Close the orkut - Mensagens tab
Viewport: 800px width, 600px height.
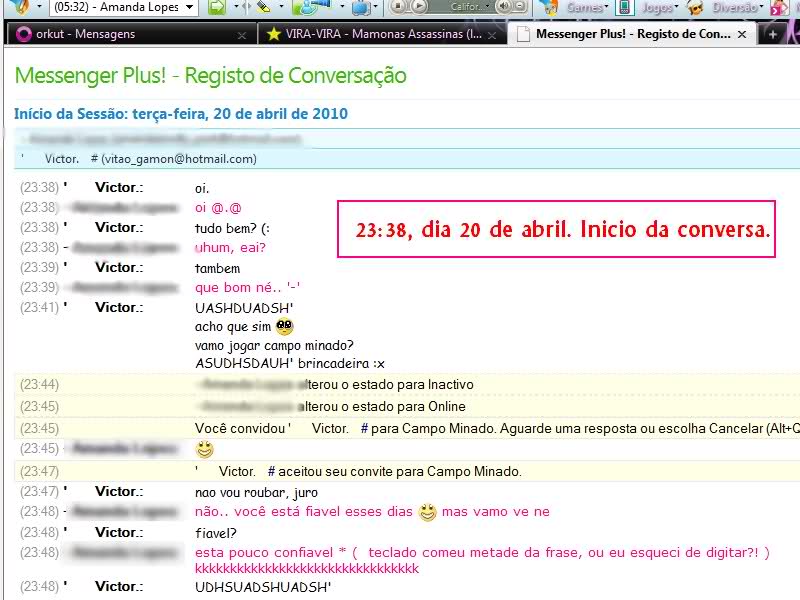[241, 34]
